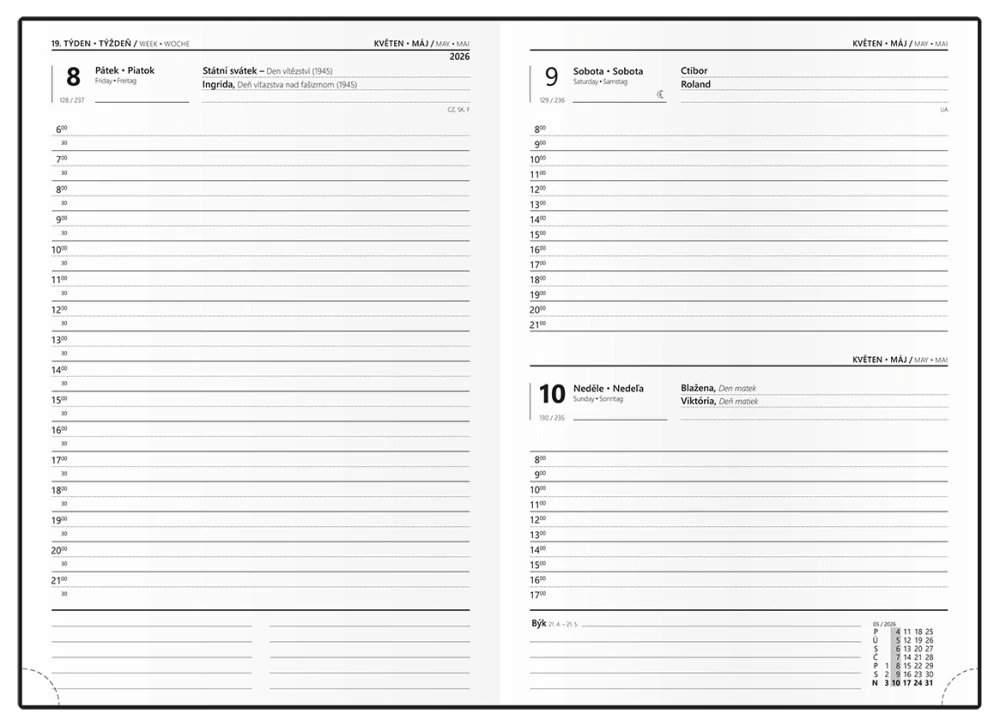Click the bold "N" Sunday row label in mini calendar

pyautogui.click(x=875, y=683)
